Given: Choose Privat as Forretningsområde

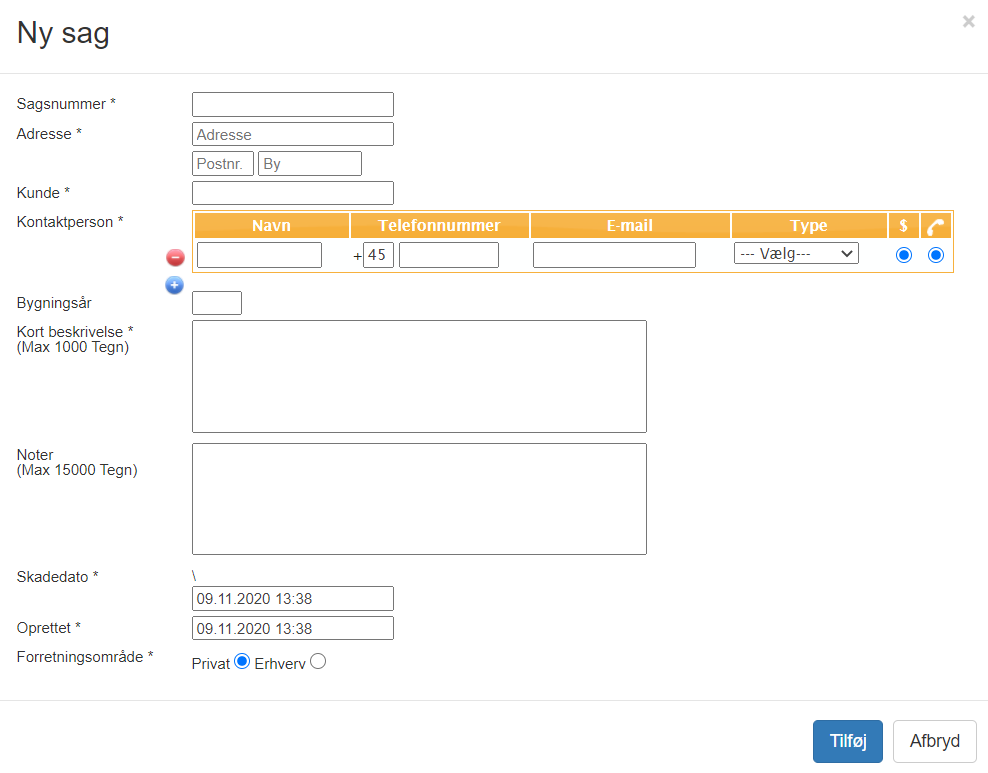Looking at the screenshot, I should click(x=241, y=661).
